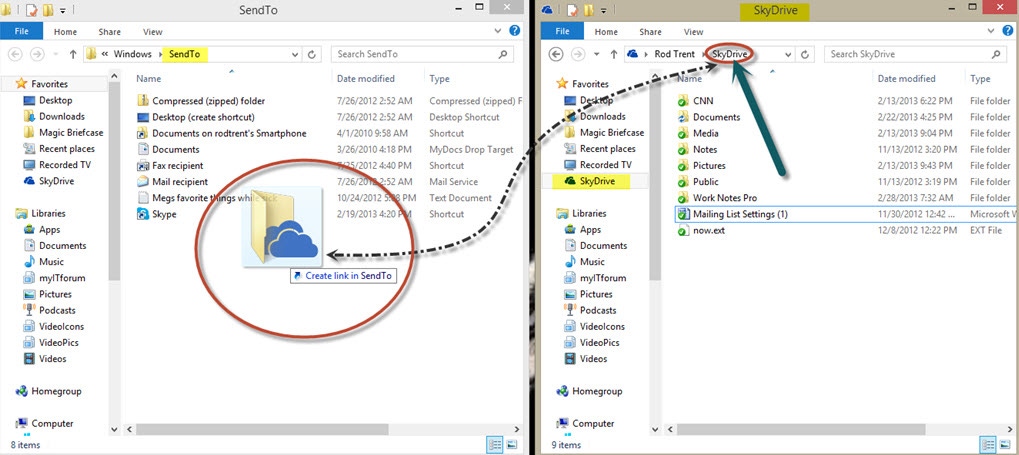Open Help icon in SendTo window
Image resolution: width=1019 pixels, height=455 pixels.
515,31
